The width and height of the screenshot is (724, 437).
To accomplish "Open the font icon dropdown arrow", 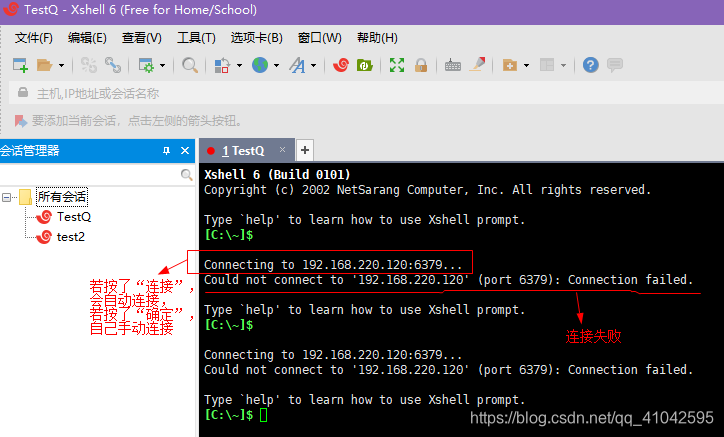I will point(313,66).
